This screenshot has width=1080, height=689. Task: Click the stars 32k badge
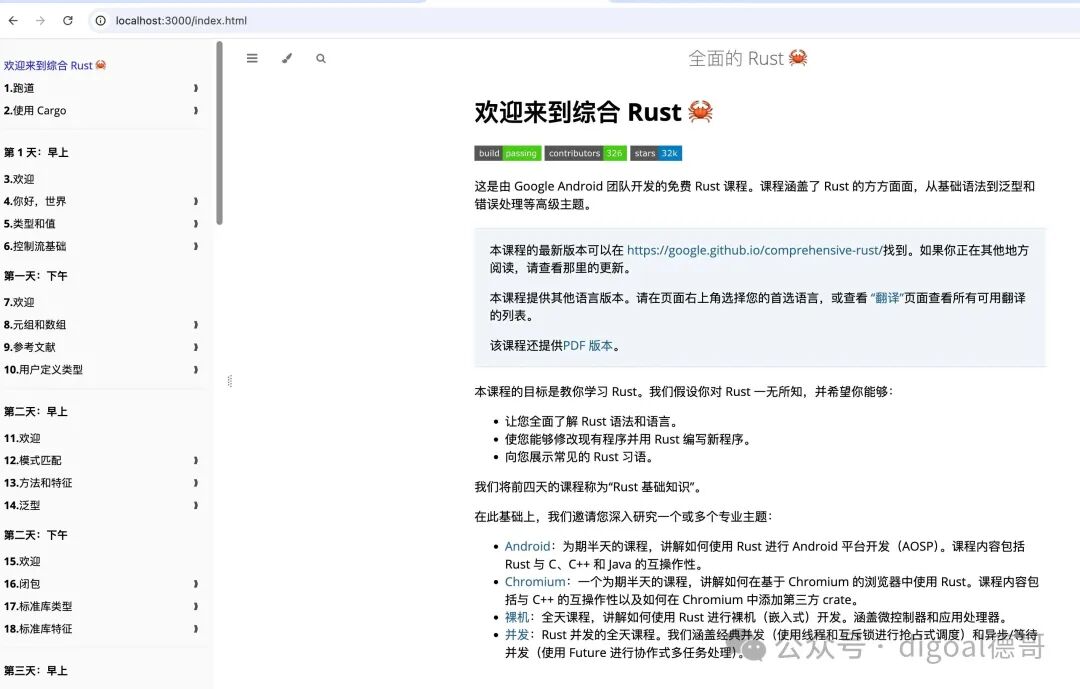coord(656,153)
